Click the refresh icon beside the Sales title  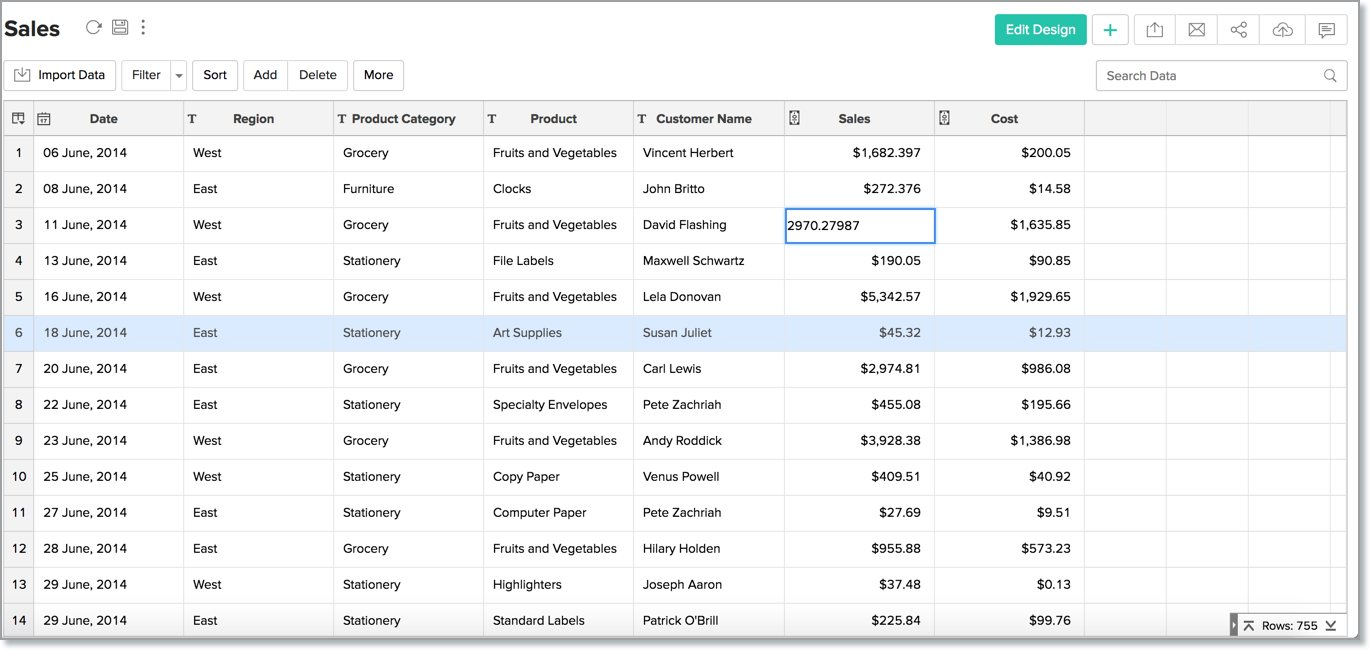click(x=94, y=28)
